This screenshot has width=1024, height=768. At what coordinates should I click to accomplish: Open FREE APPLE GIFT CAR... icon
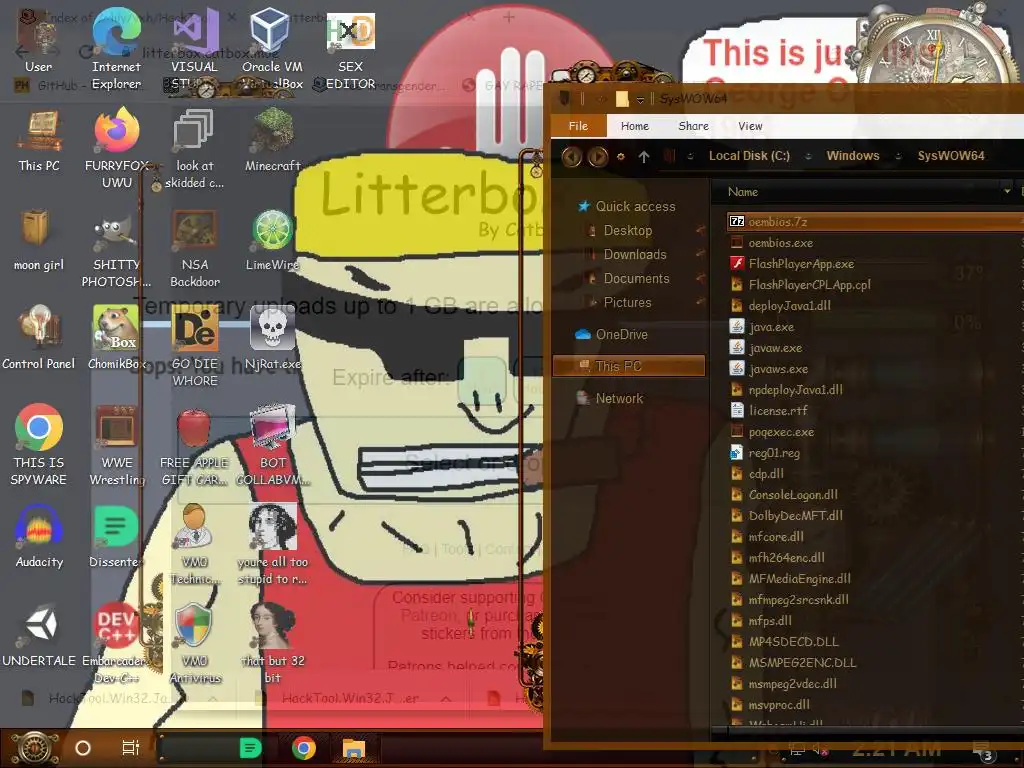coord(195,445)
